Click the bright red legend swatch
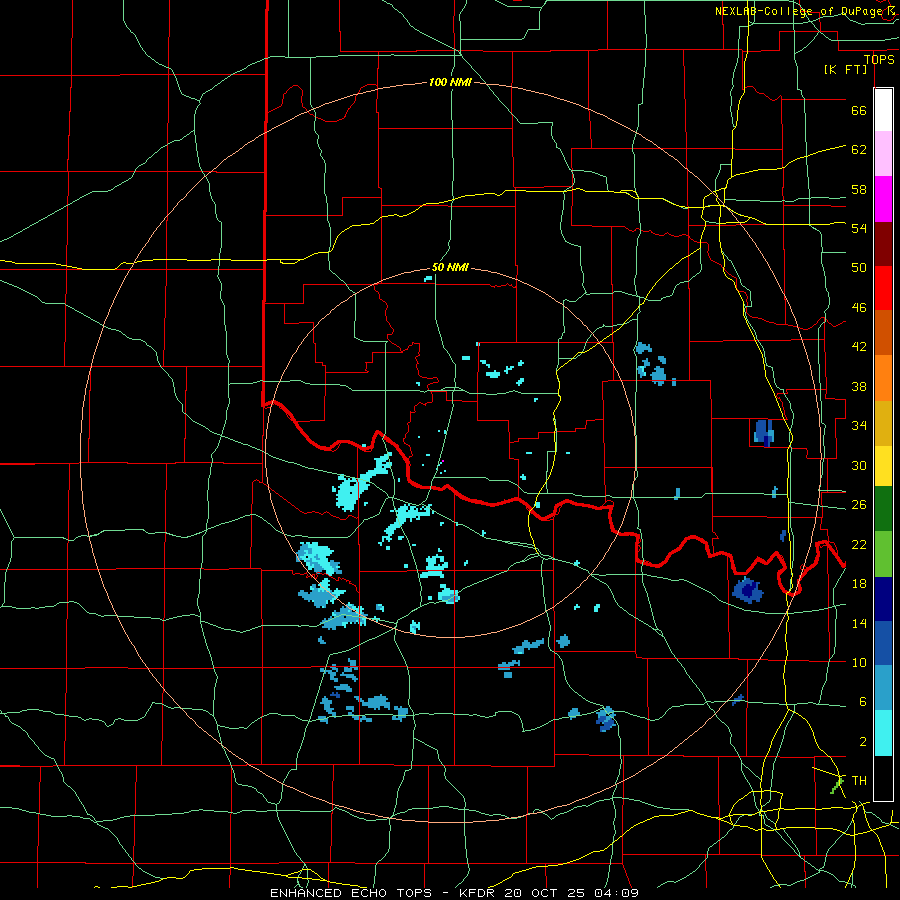Screen dimensions: 900x900 [883, 288]
